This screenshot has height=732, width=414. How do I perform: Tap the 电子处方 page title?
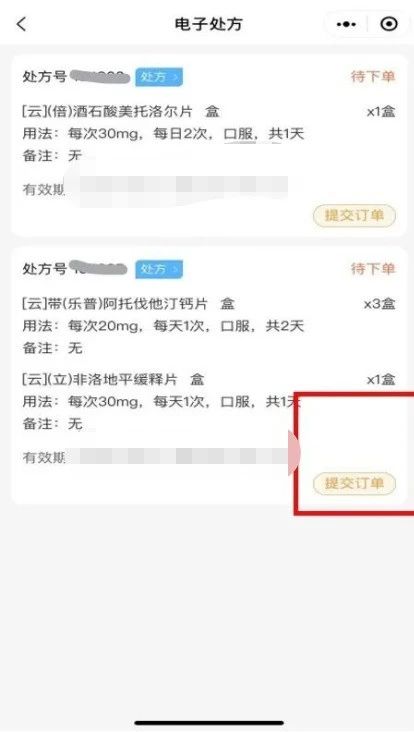click(209, 24)
